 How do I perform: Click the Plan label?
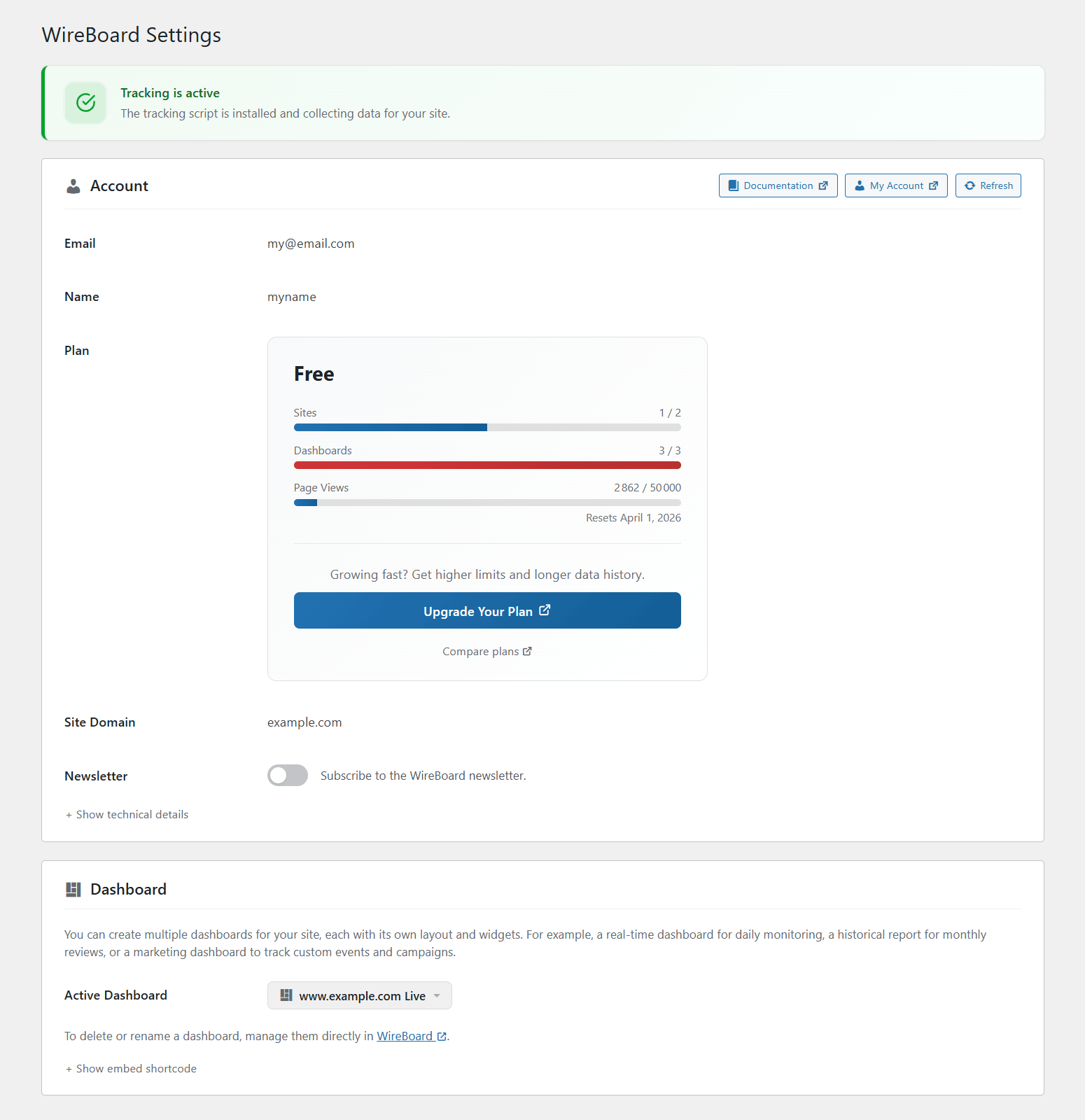[x=77, y=351]
